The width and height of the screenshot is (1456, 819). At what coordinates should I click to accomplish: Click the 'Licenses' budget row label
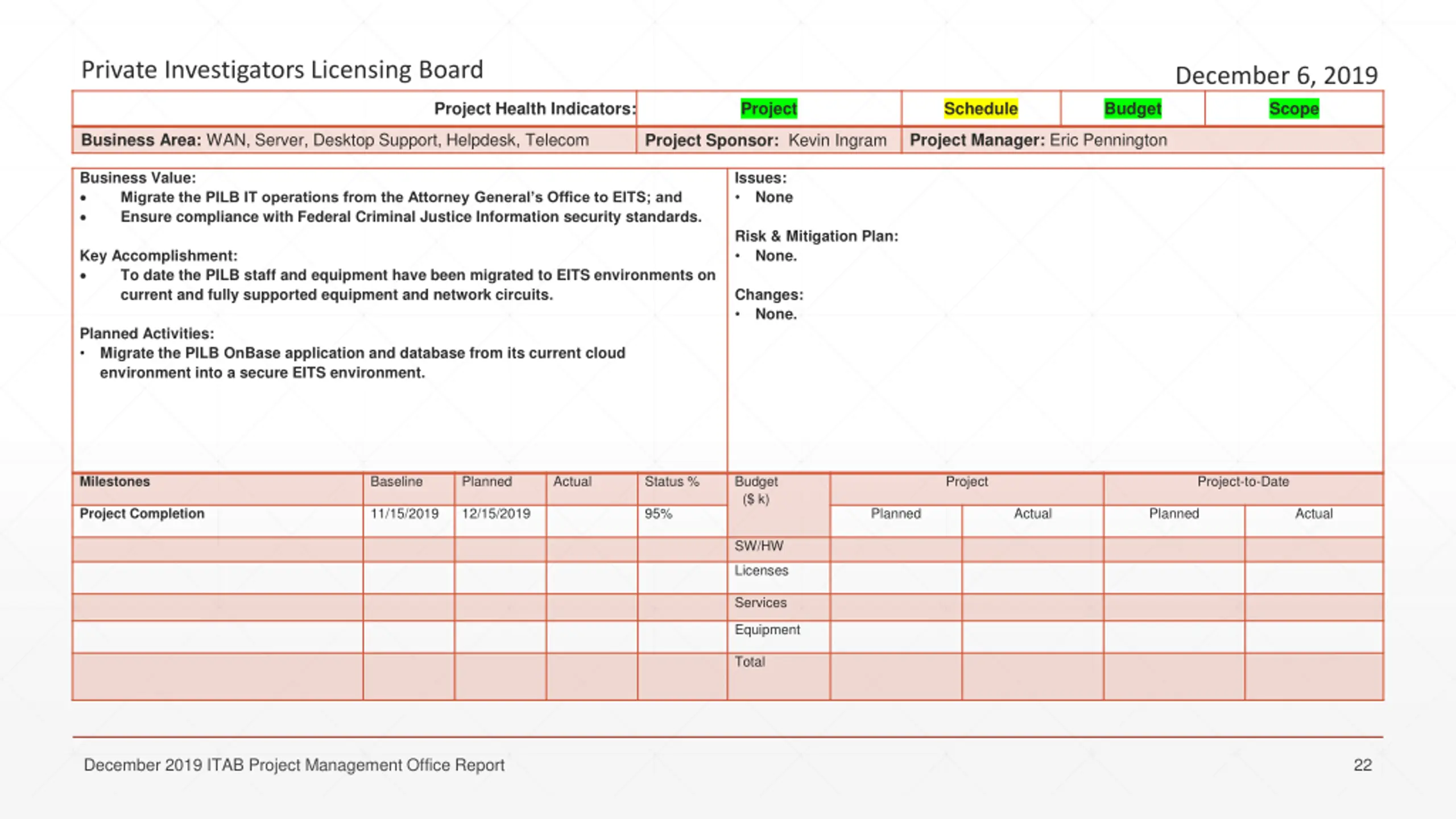[x=761, y=570]
